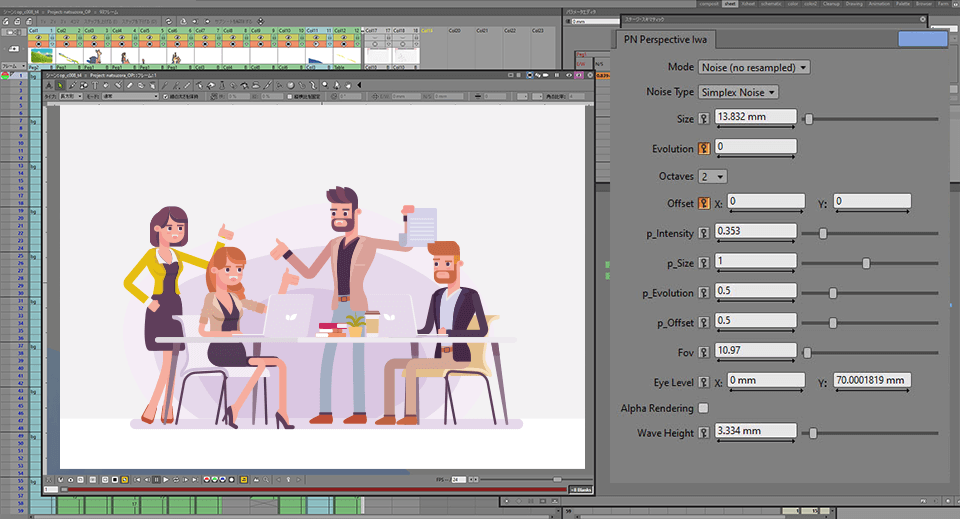Screen dimensions: 960x519
Task: Click the Play button in viewer playback bar
Action: click(x=165, y=480)
